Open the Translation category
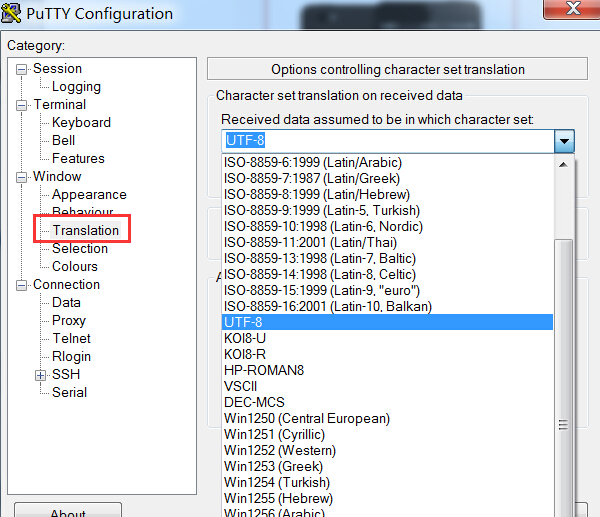The width and height of the screenshot is (600, 517). (86, 231)
